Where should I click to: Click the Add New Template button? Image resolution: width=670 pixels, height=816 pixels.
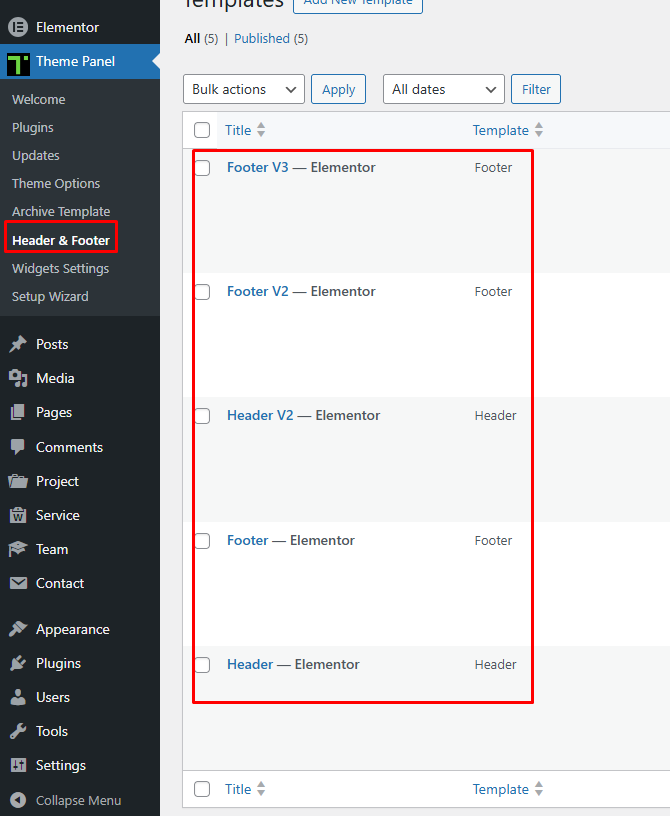(x=358, y=4)
